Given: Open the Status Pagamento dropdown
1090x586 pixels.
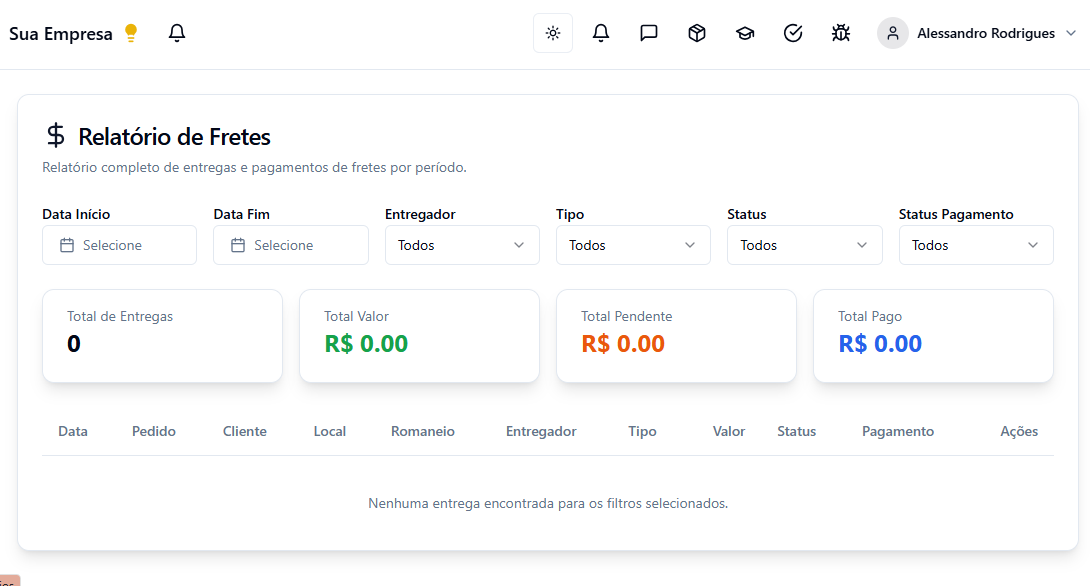Looking at the screenshot, I should pos(976,245).
